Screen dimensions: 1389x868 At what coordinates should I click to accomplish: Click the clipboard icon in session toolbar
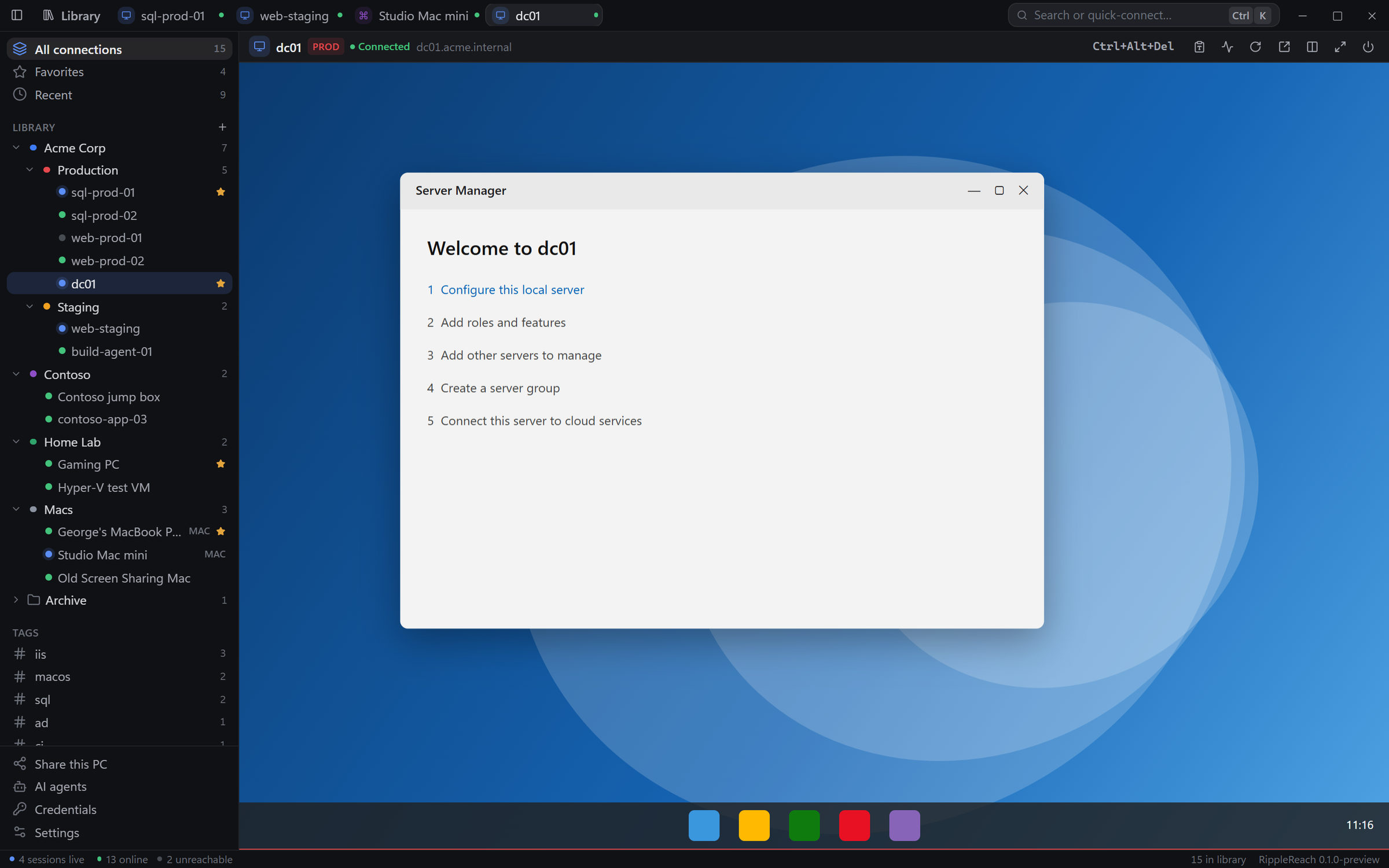point(1199,47)
